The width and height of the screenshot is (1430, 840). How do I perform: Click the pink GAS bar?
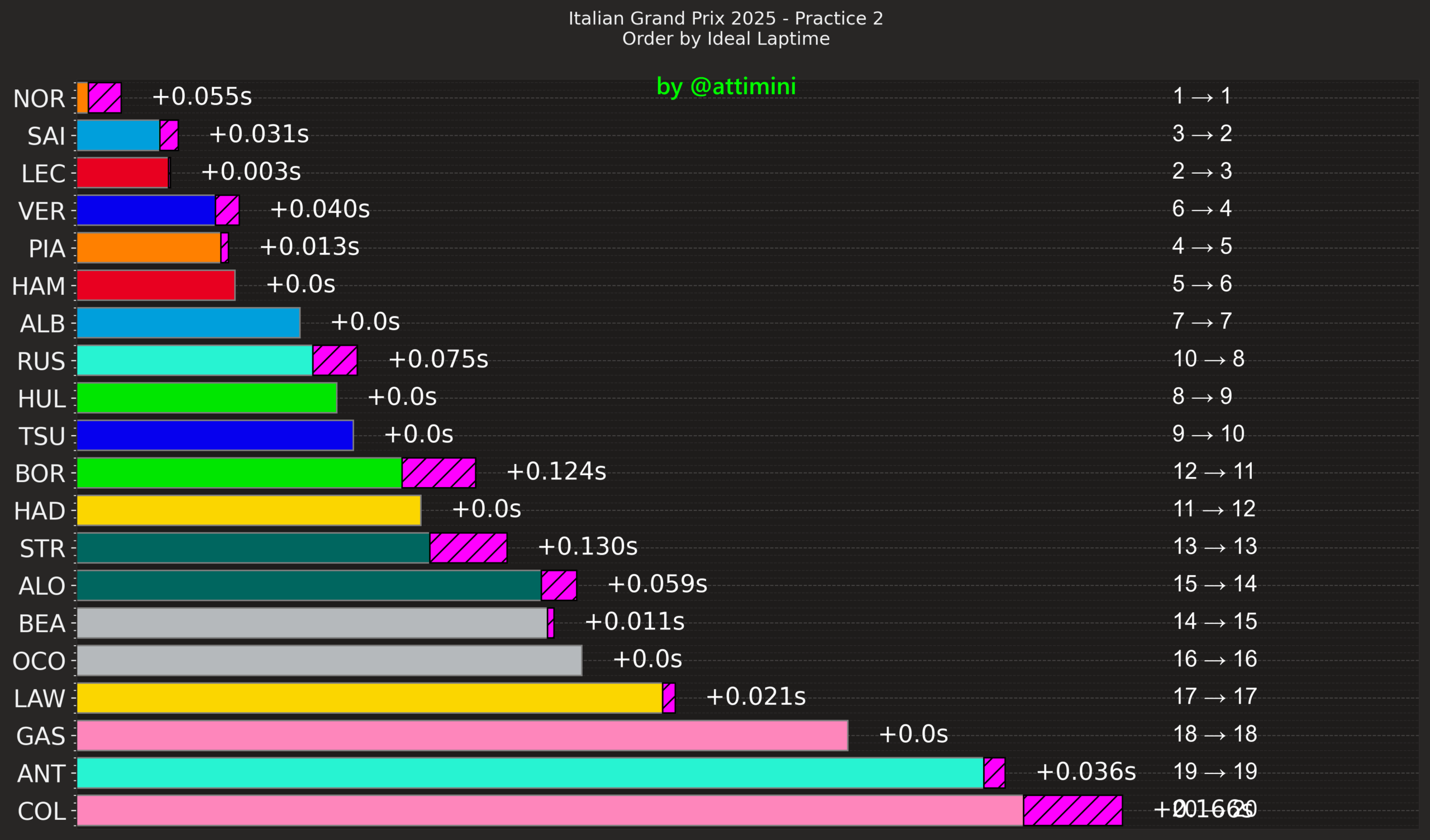click(x=463, y=736)
